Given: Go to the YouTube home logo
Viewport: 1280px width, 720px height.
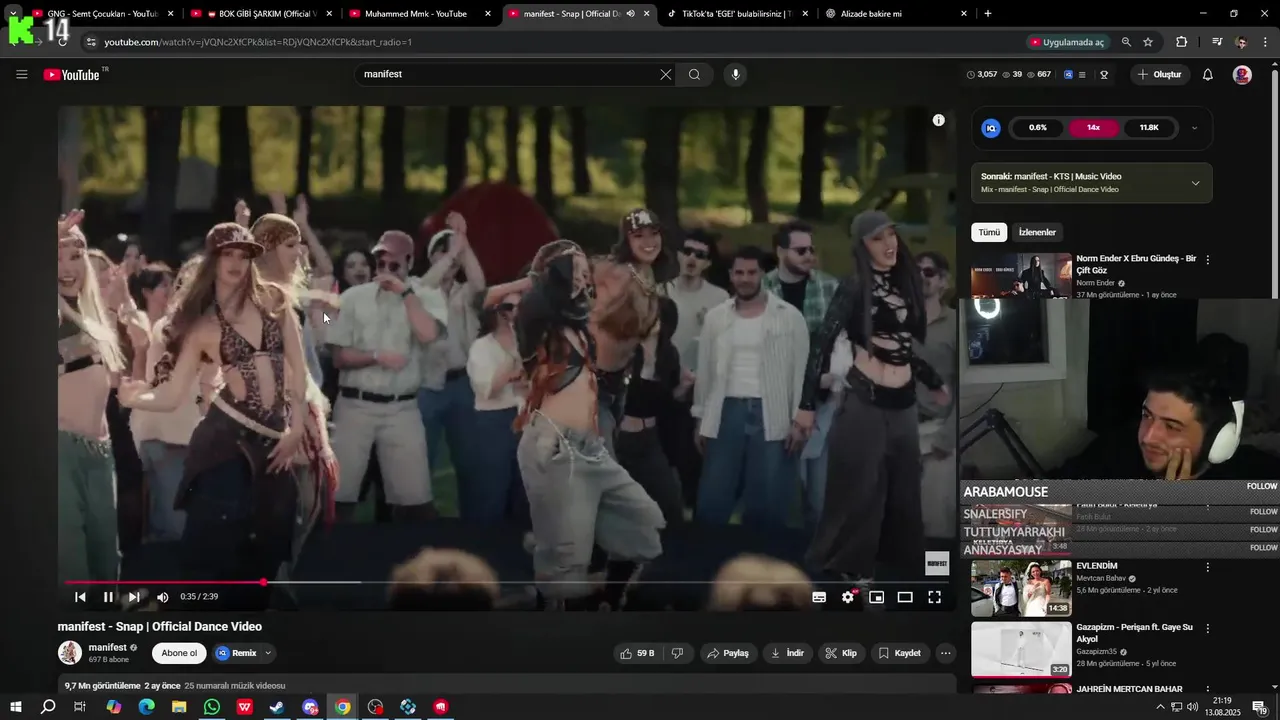Looking at the screenshot, I should [x=71, y=75].
